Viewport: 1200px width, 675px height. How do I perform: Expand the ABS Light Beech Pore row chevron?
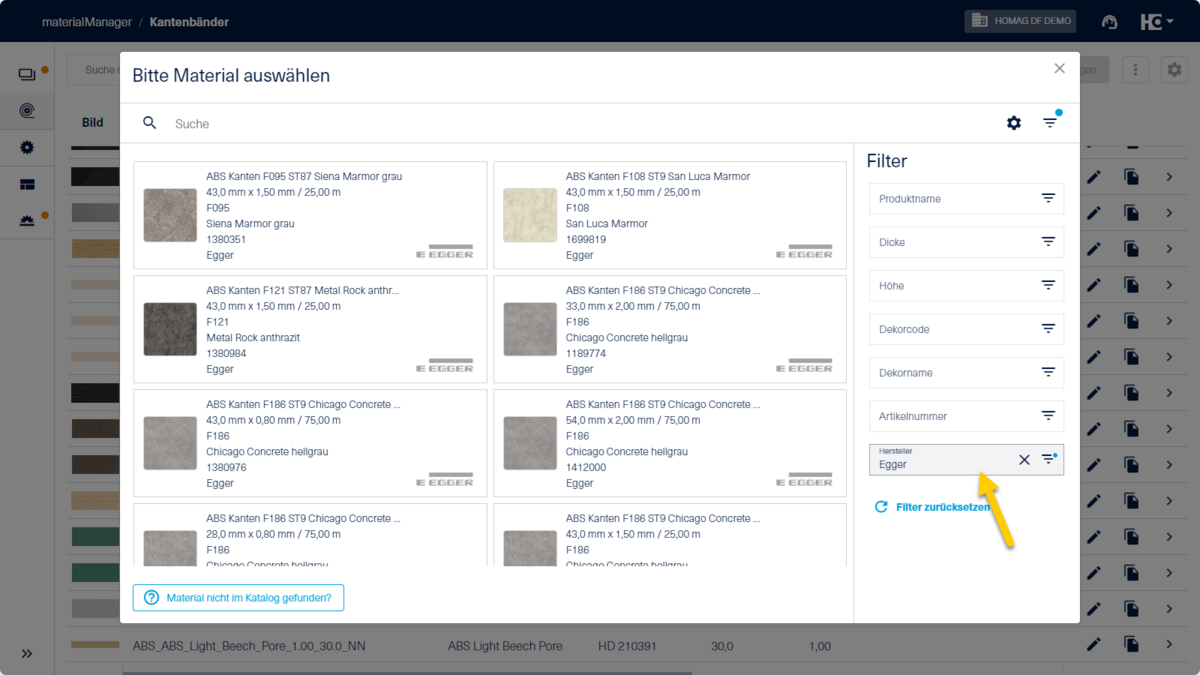1169,645
